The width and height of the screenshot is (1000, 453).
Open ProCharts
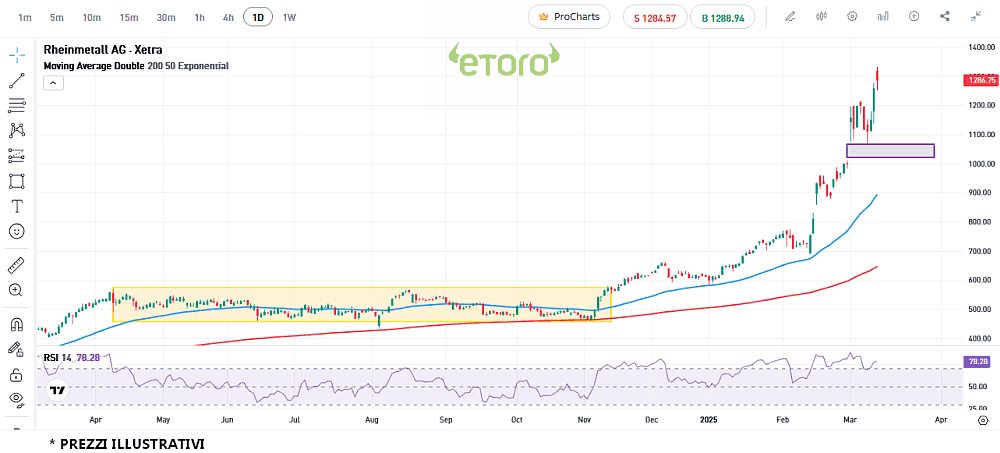(x=569, y=17)
